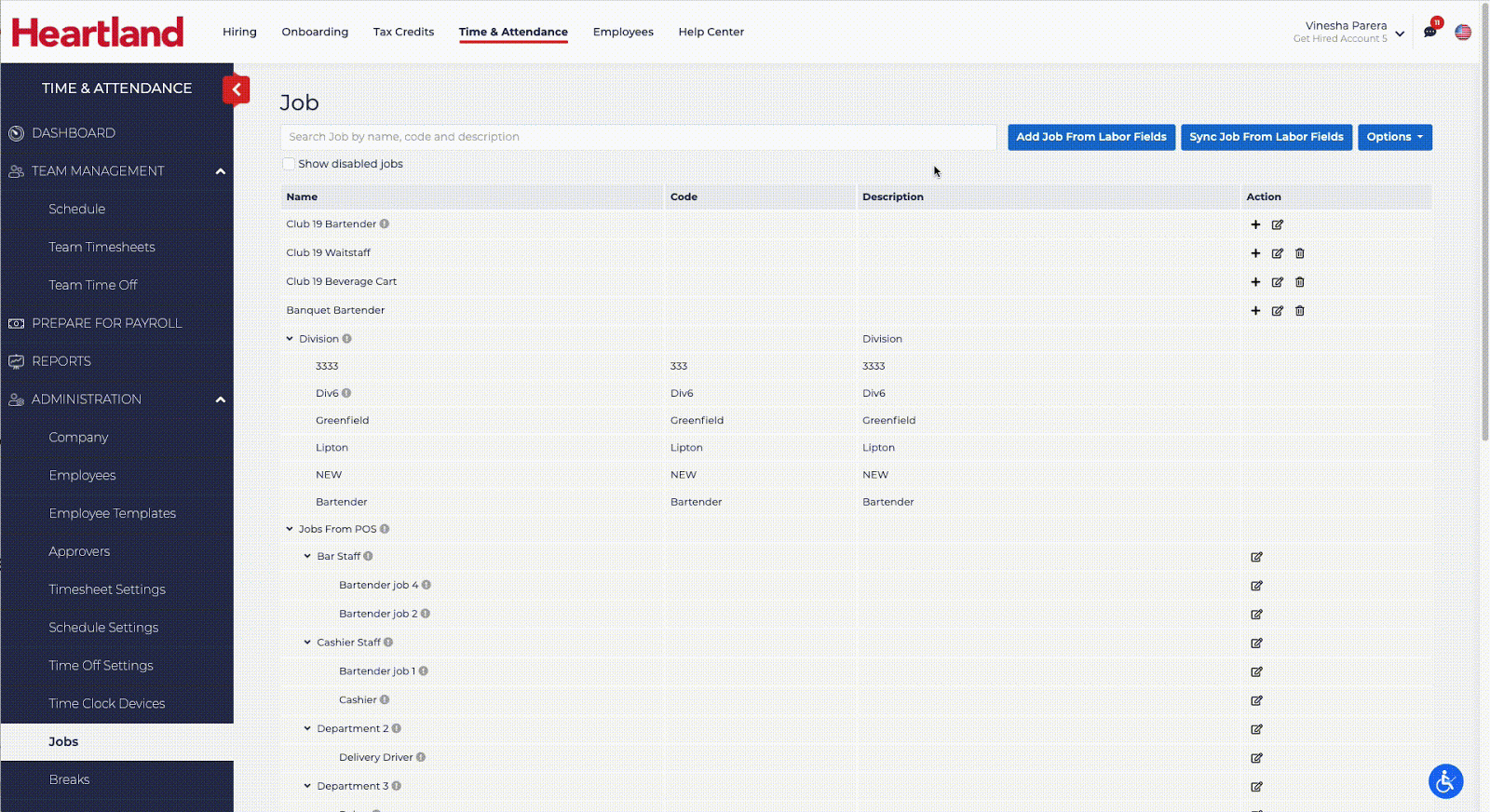Go to Team Timesheets in sidebar
Image resolution: width=1490 pixels, height=812 pixels.
102,247
